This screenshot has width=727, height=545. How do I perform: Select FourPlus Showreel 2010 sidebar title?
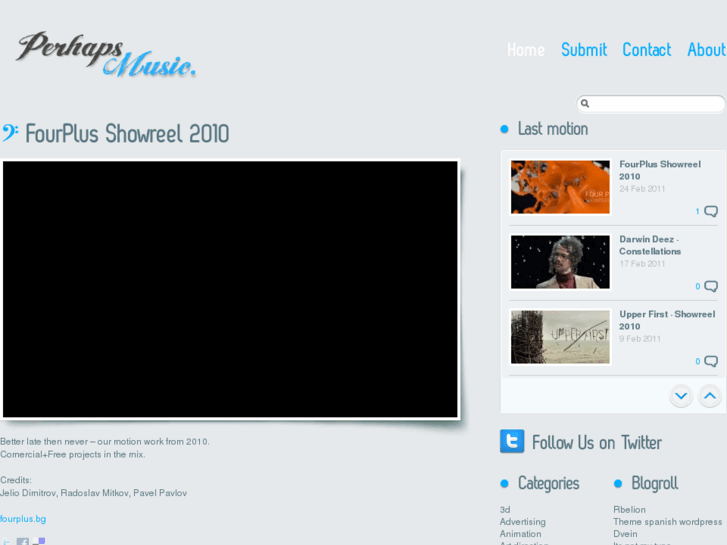click(660, 170)
